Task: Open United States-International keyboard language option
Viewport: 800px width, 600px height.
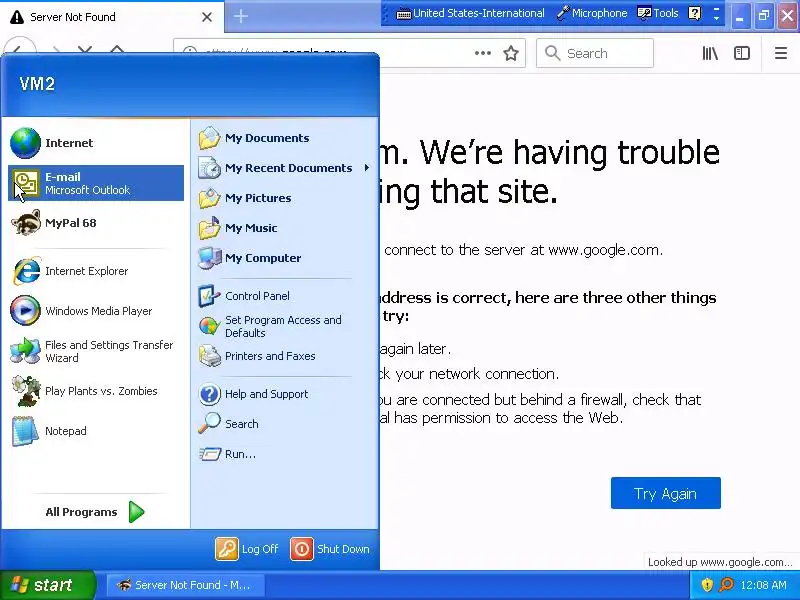Action: tap(471, 13)
